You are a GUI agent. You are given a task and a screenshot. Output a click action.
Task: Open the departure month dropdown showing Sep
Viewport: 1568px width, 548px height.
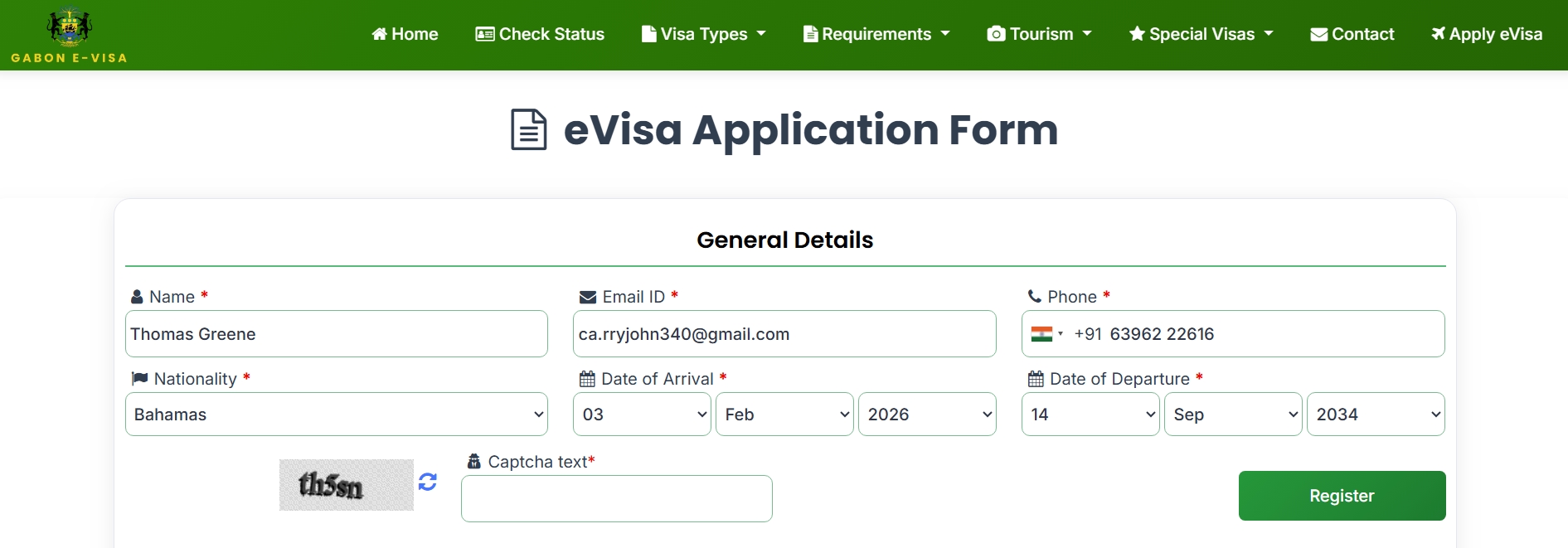pyautogui.click(x=1232, y=415)
